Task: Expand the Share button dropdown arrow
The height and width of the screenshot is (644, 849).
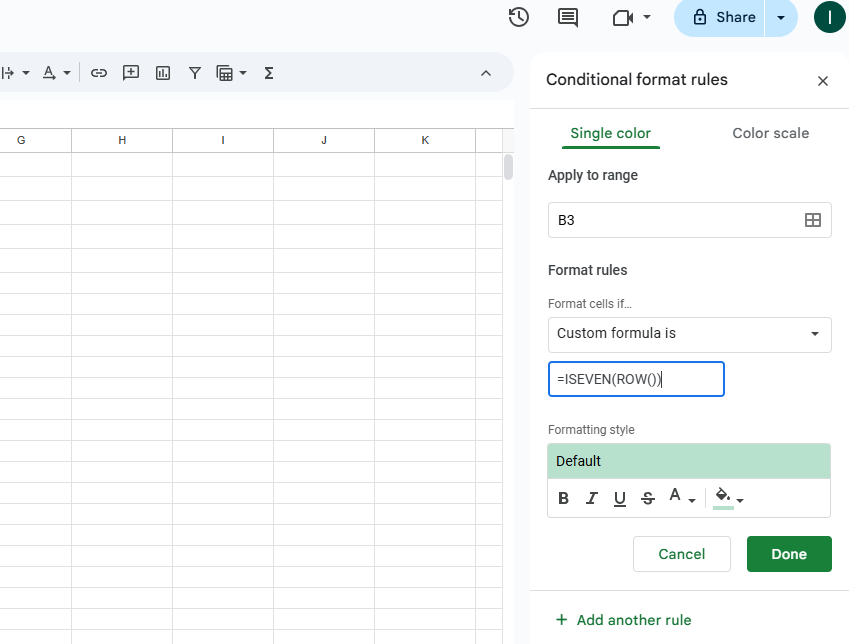Action: pyautogui.click(x=781, y=17)
